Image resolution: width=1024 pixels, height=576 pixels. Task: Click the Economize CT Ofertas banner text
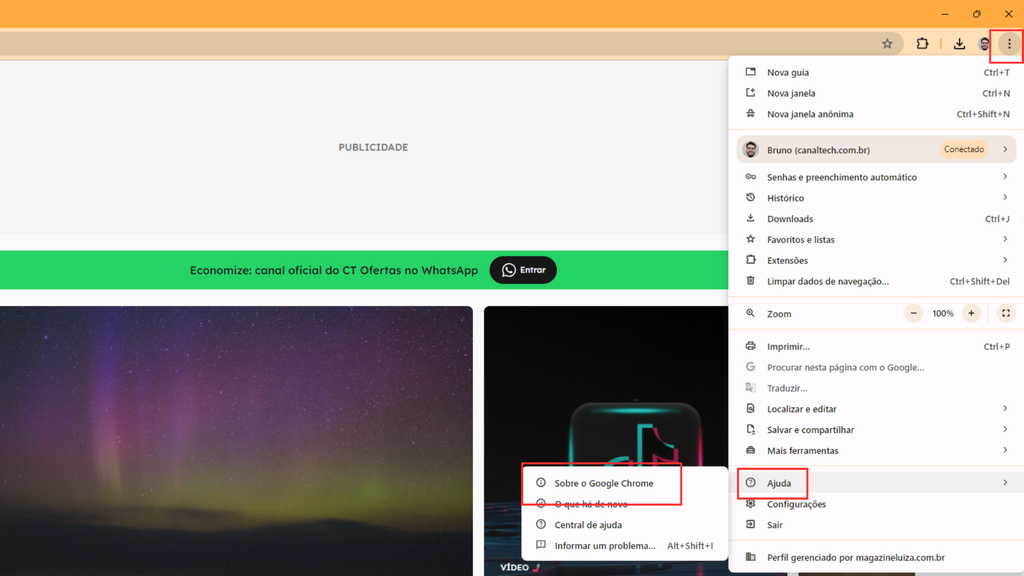tap(334, 270)
